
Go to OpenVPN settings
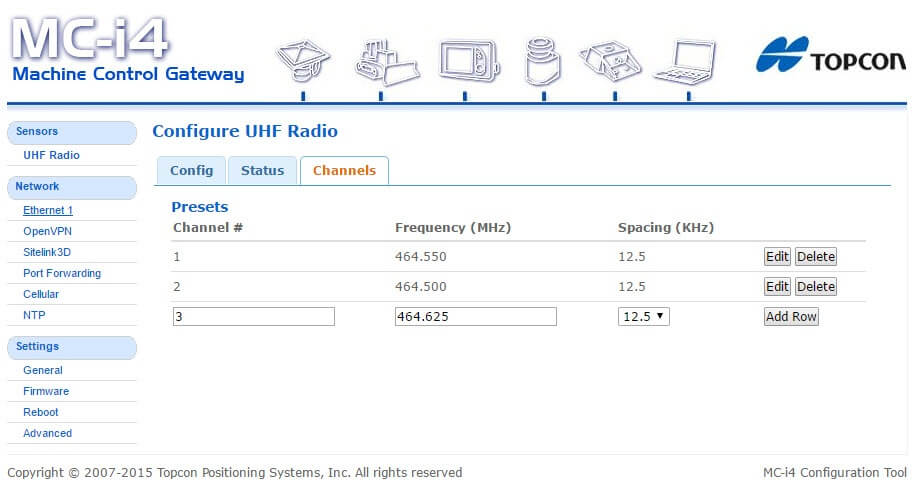point(47,231)
